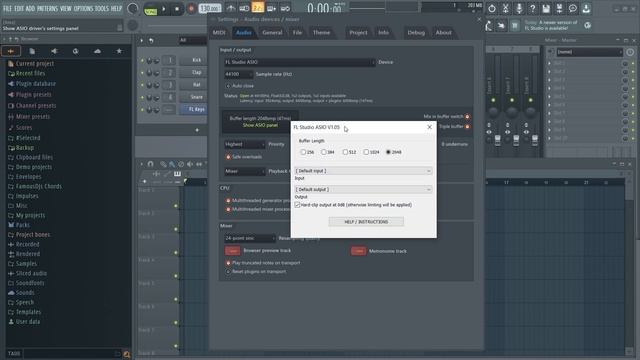Click the metronome icon in top toolbar
Image resolution: width=640 pixels, height=360 pixels.
click(231, 8)
